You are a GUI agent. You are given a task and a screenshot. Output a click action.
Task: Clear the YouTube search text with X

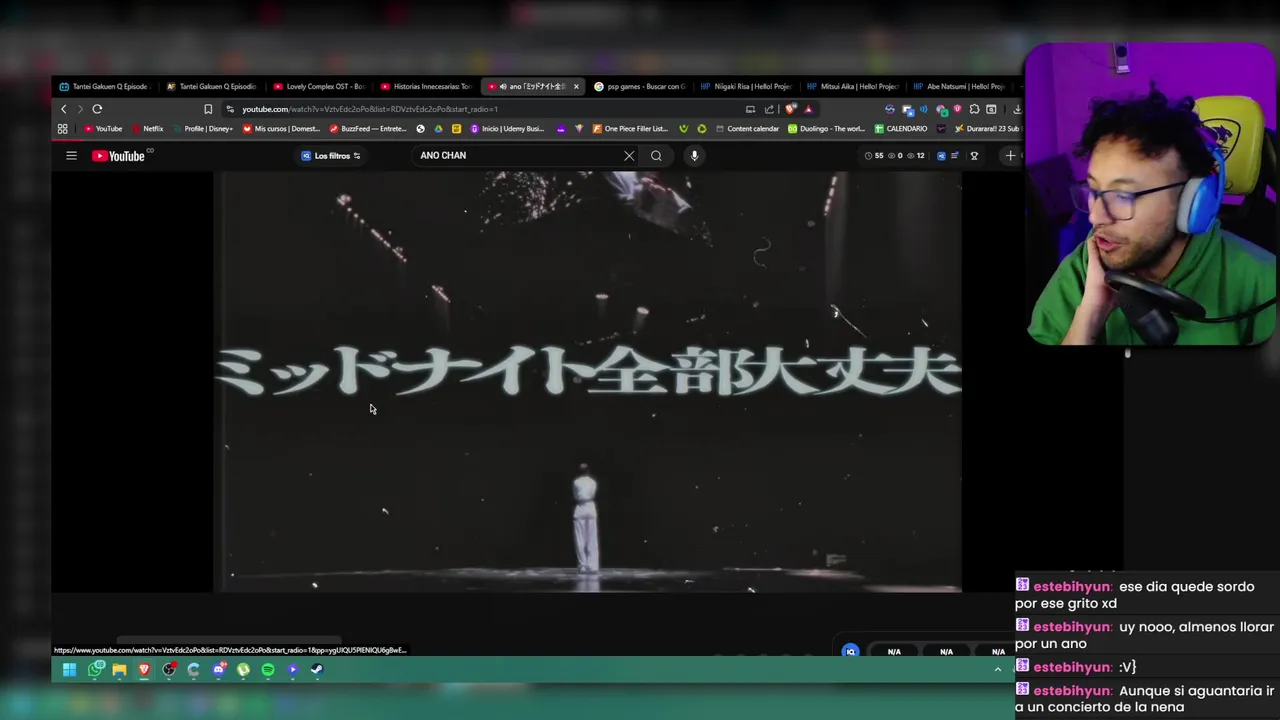[629, 156]
